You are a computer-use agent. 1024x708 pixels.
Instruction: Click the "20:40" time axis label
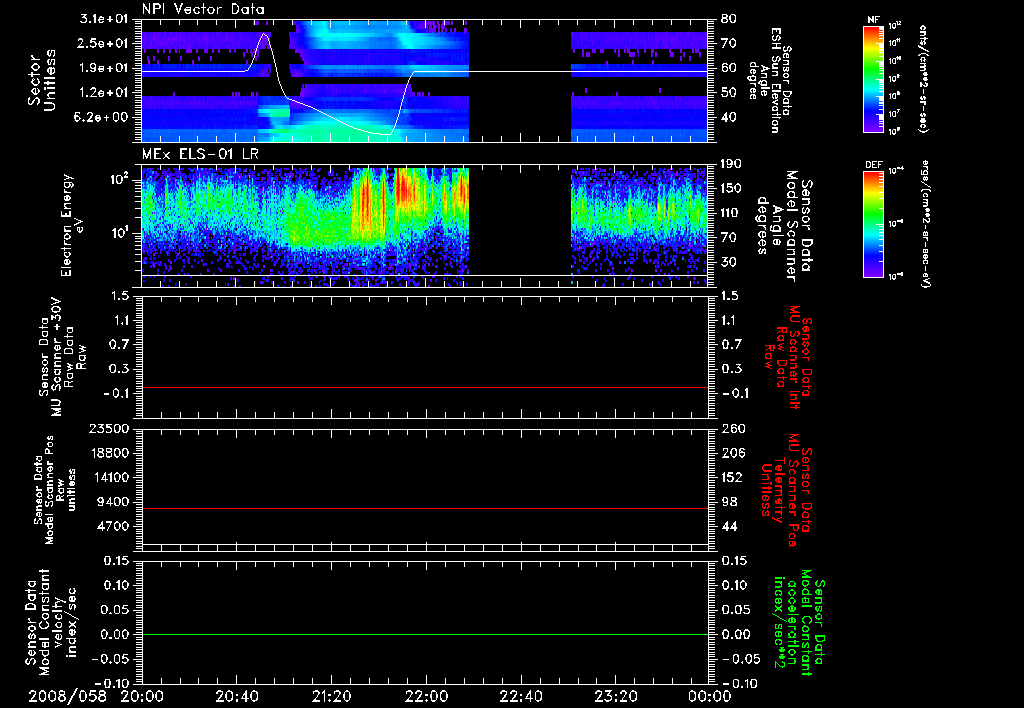[237, 696]
